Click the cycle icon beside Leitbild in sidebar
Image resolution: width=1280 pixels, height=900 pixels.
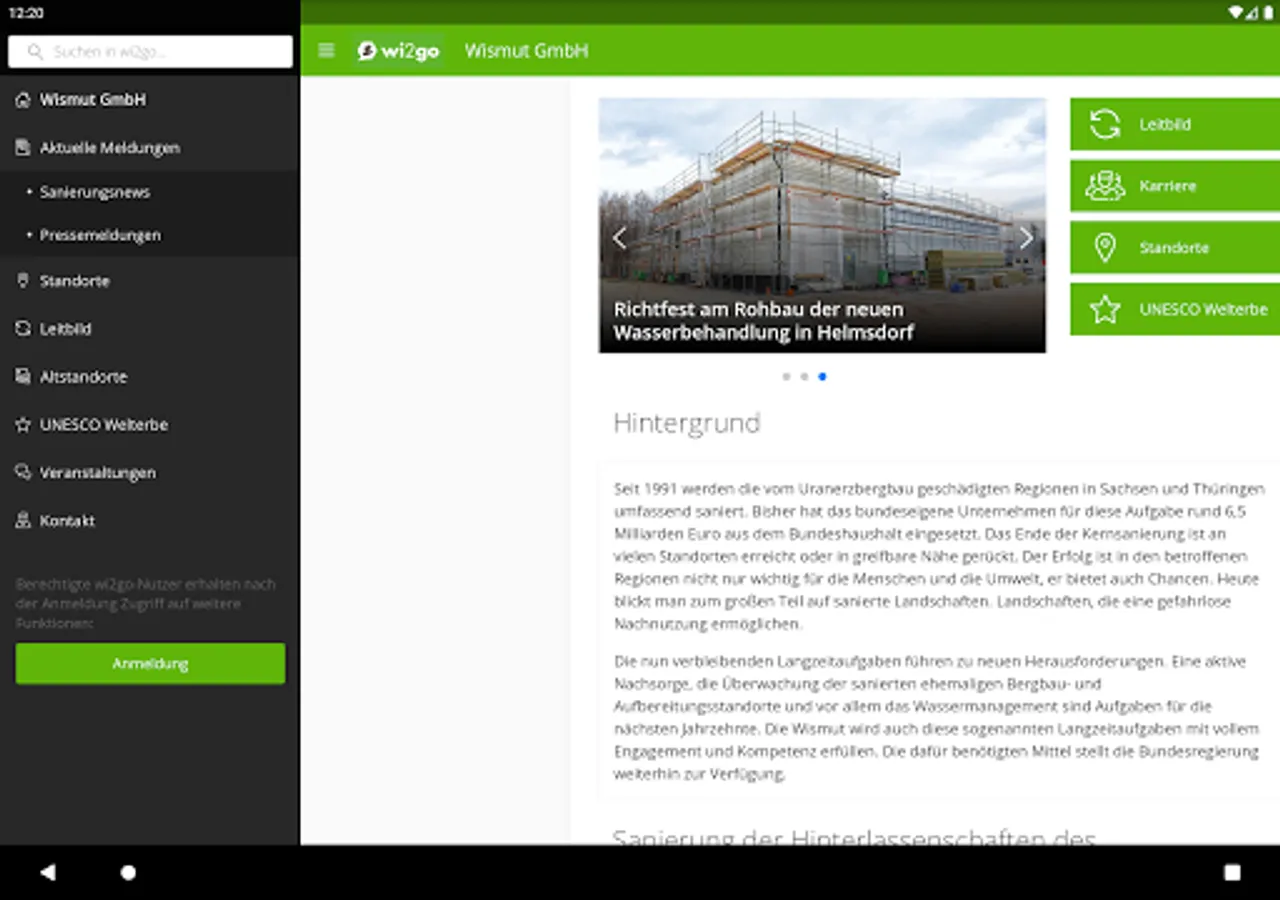point(23,329)
